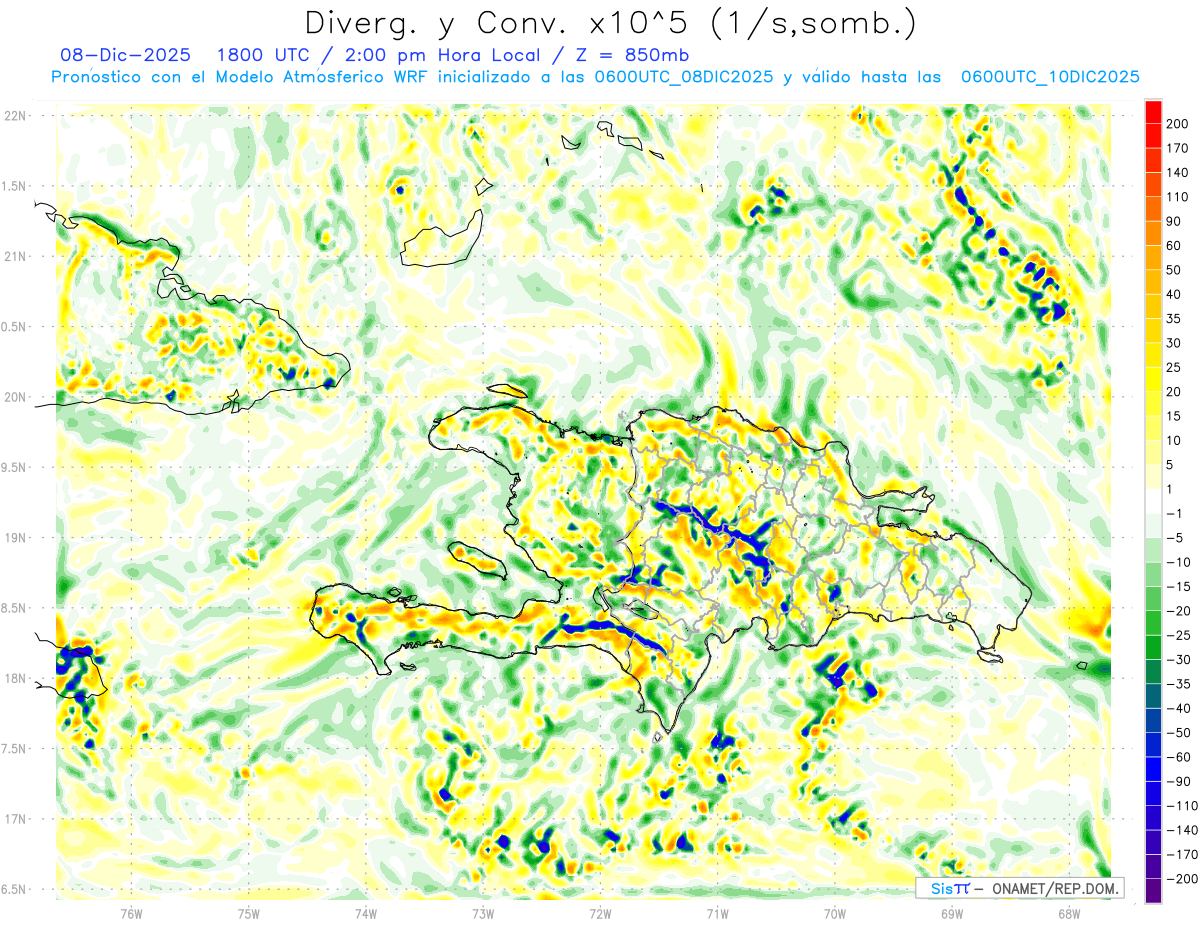Image resolution: width=1200 pixels, height=927 pixels.
Task: Click the latitude label "17N"
Action: pyautogui.click(x=15, y=819)
